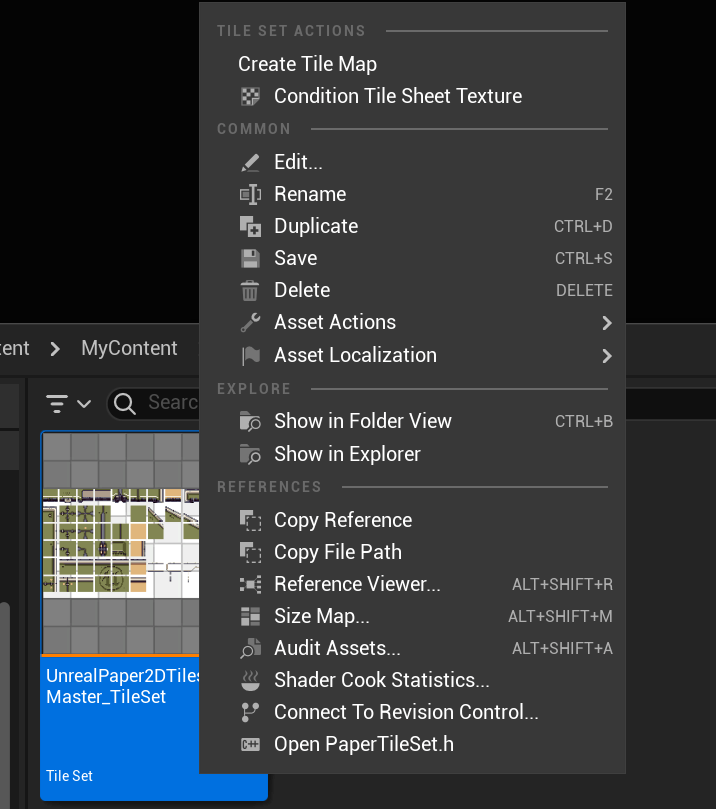The width and height of the screenshot is (716, 809).
Task: Click the Reference Viewer graph icon
Action: [x=251, y=584]
